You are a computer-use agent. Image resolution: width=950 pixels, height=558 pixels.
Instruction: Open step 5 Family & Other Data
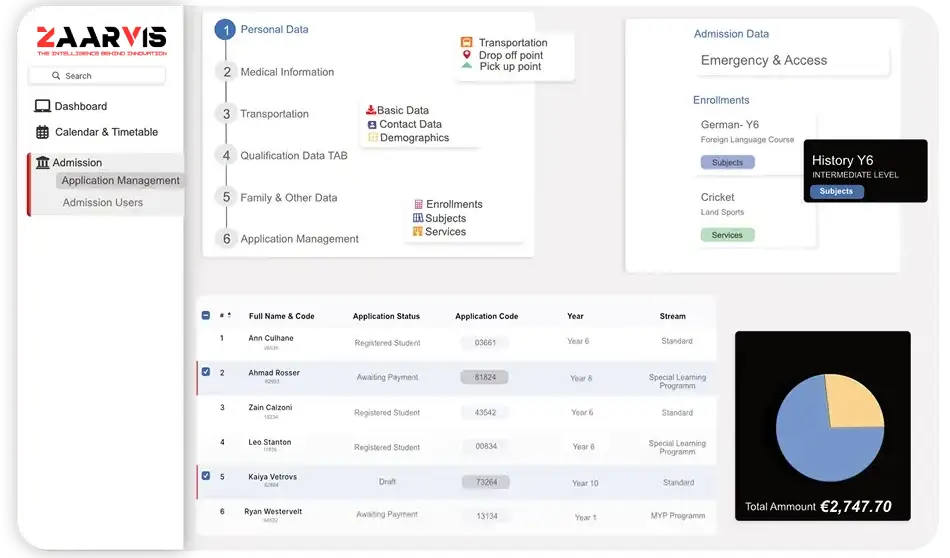click(x=288, y=198)
